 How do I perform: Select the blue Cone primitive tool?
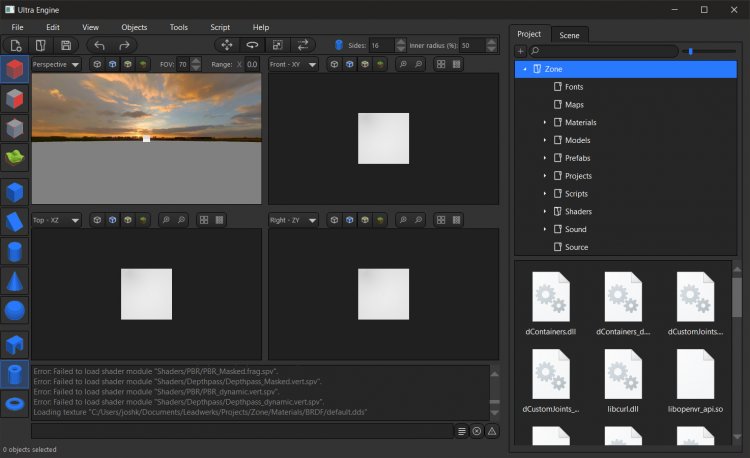(x=15, y=281)
